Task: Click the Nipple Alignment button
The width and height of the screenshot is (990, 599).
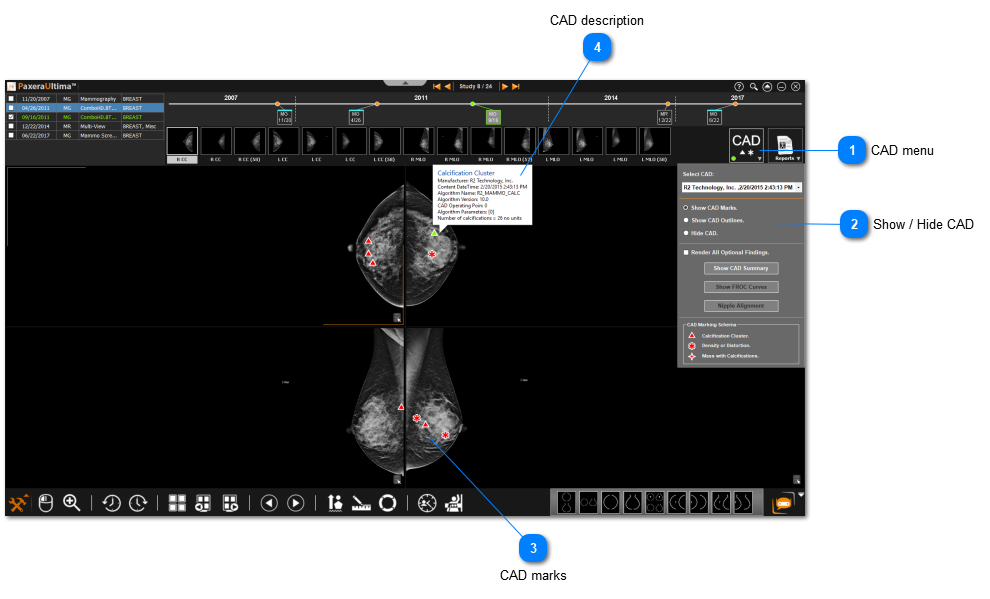Action: point(740,305)
